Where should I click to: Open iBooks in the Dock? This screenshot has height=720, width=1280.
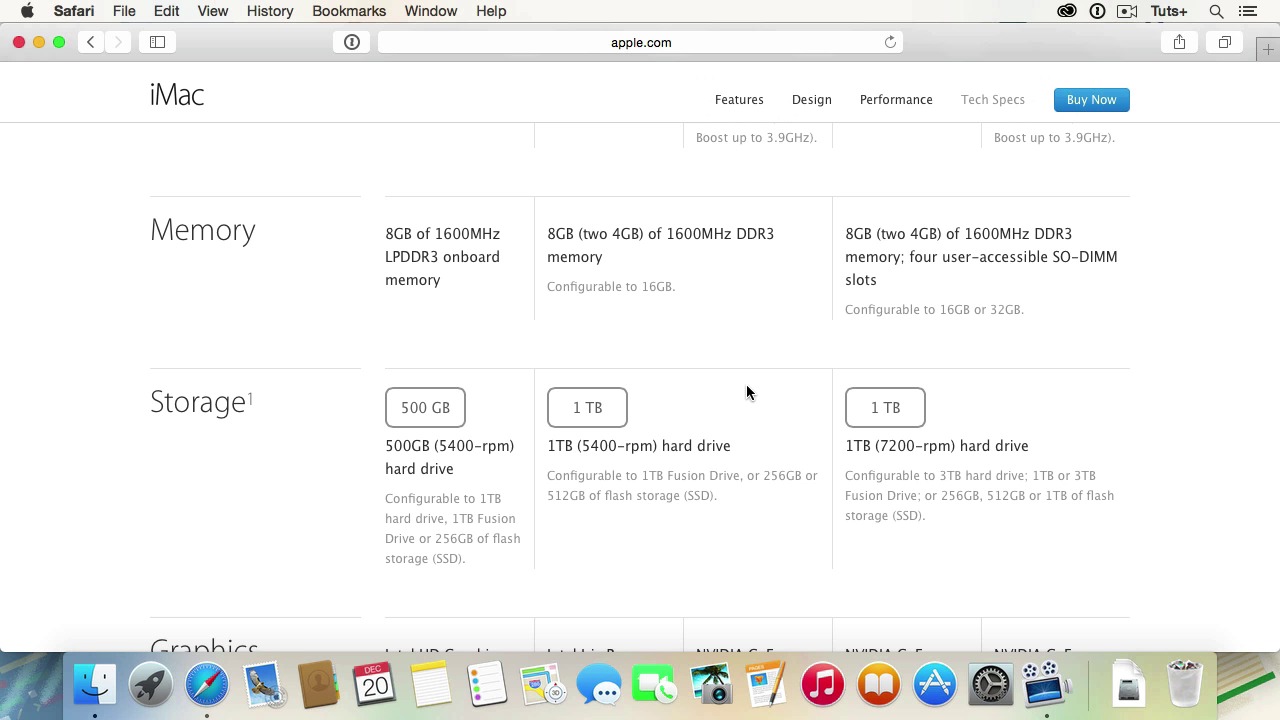[x=879, y=685]
